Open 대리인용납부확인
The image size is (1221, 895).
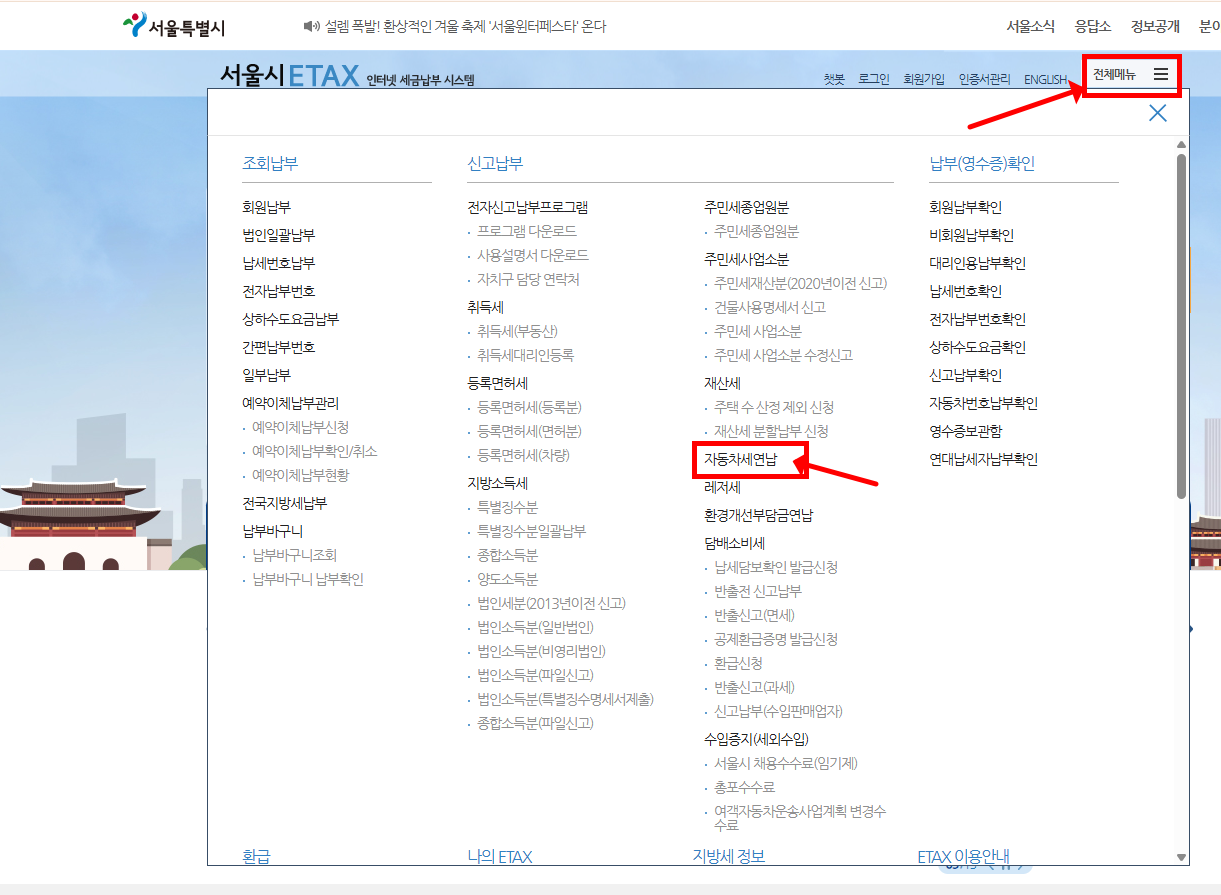[x=977, y=263]
